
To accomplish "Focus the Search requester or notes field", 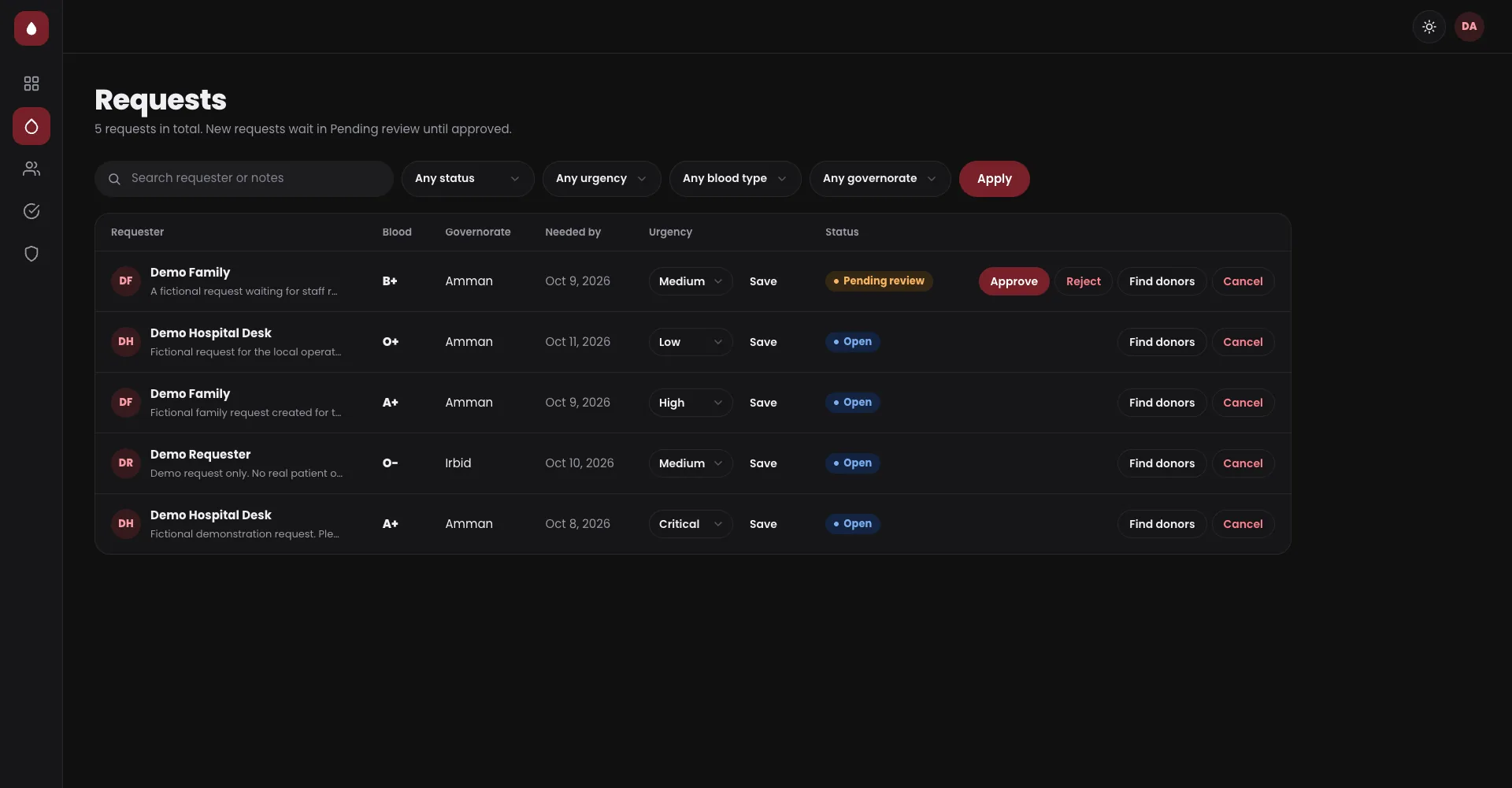I will coord(244,179).
